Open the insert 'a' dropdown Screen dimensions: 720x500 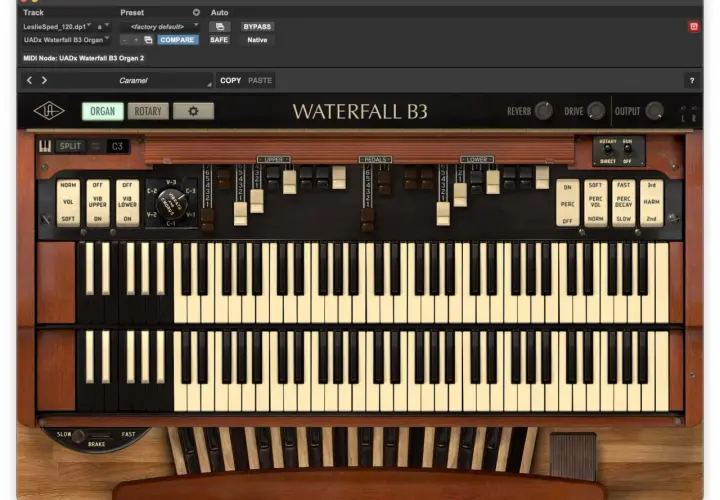click(103, 27)
